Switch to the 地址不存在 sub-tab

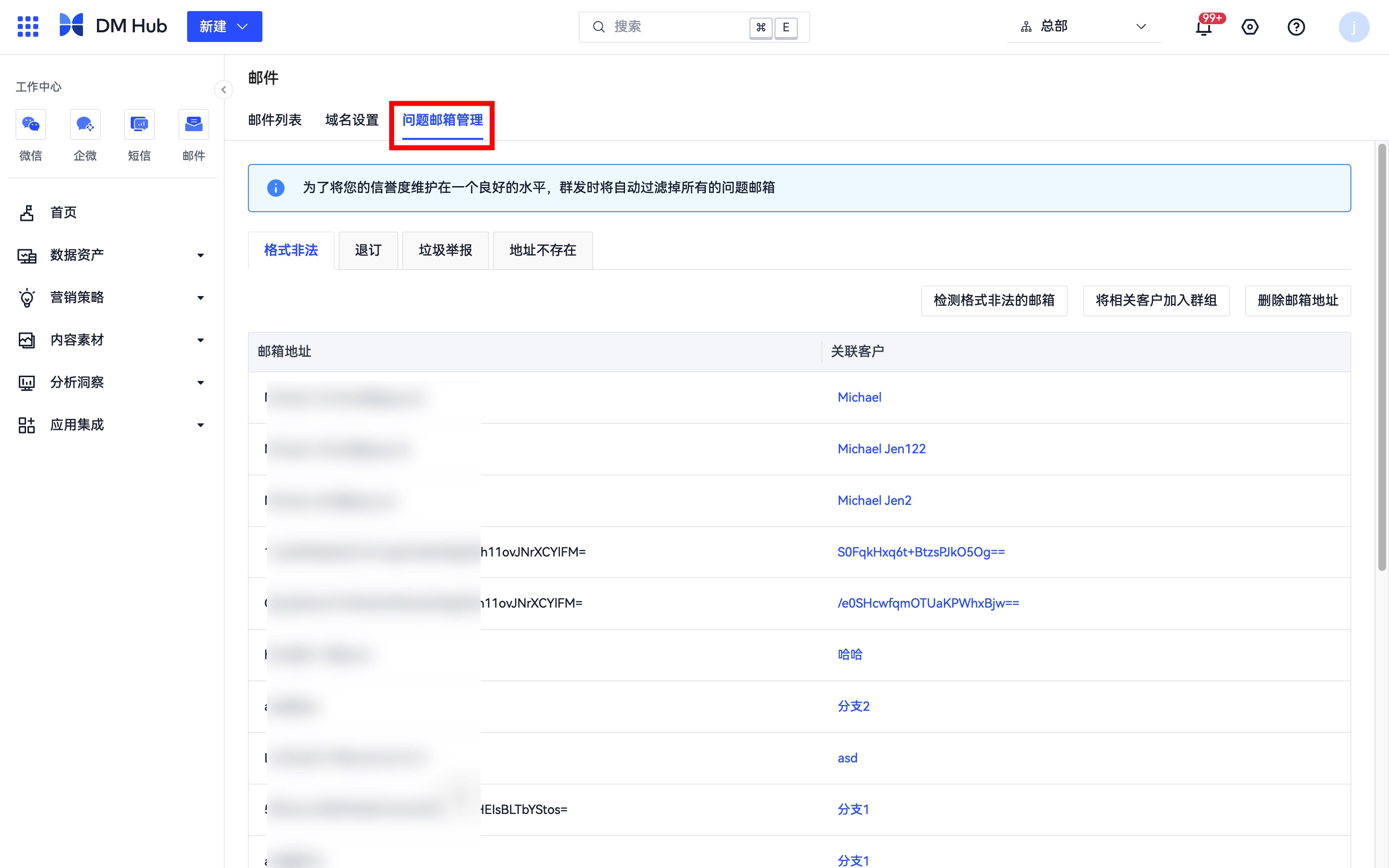click(543, 250)
